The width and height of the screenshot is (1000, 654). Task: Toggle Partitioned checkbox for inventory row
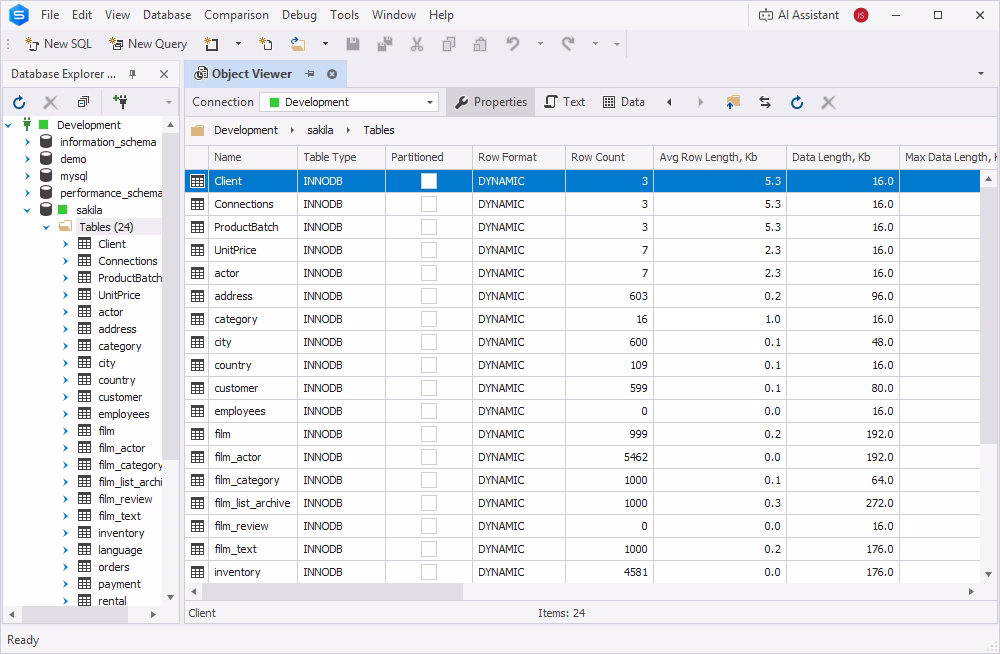(429, 572)
